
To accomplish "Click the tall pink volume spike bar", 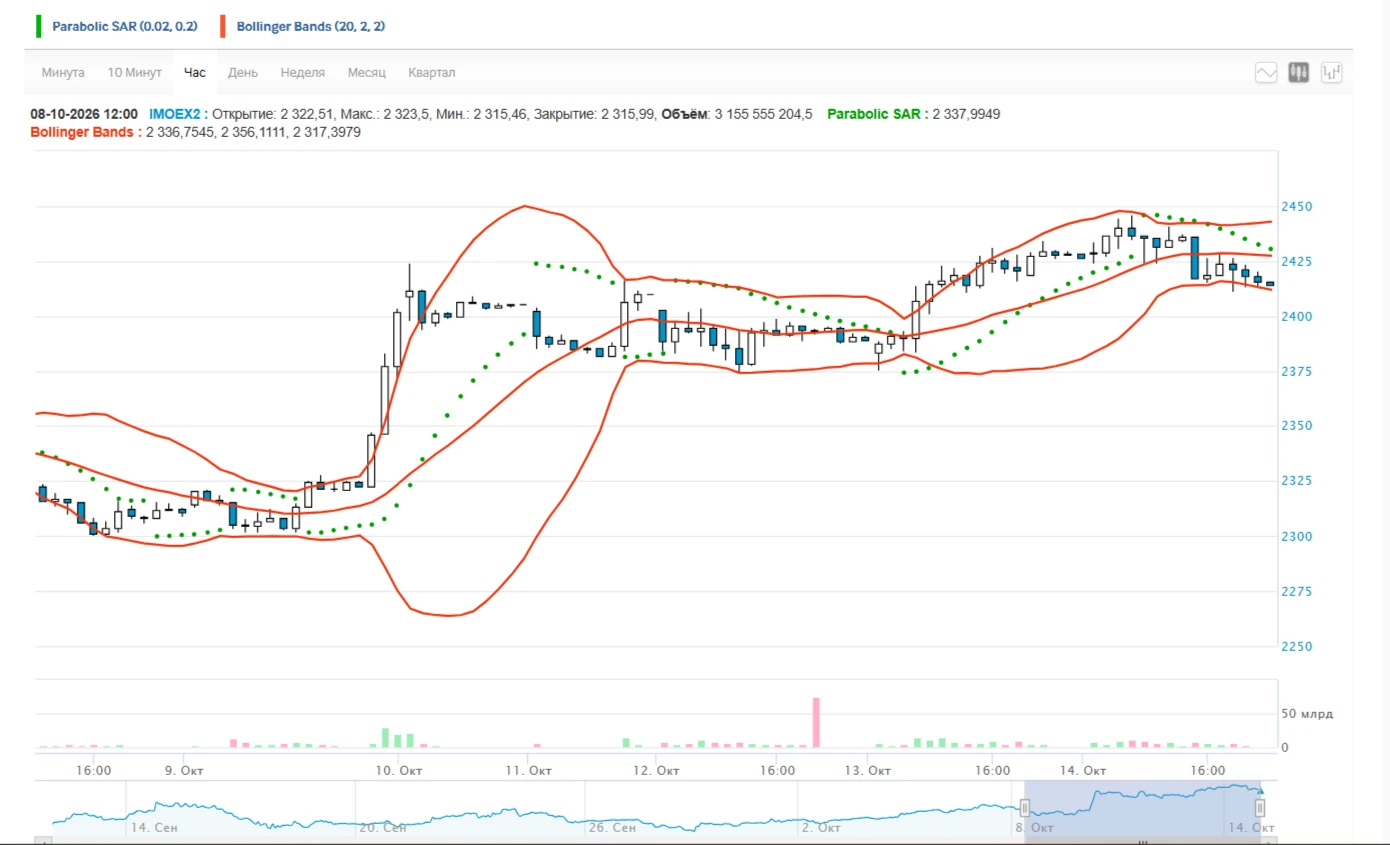I will [x=816, y=722].
